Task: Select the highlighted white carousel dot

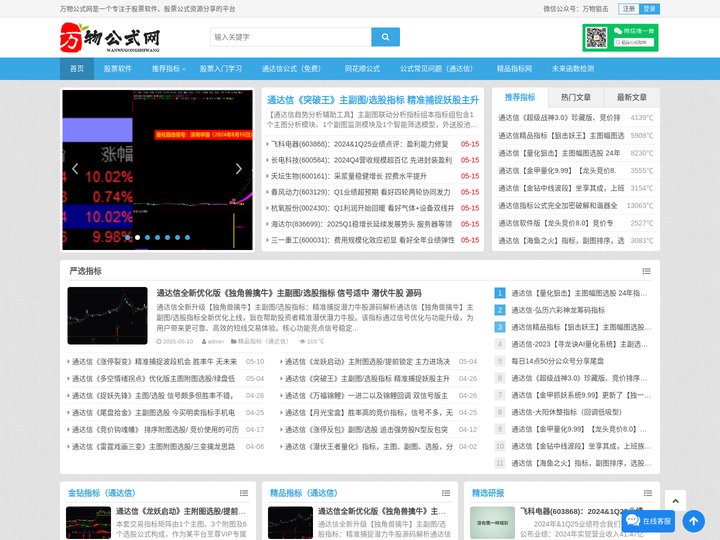Action: coord(137,237)
